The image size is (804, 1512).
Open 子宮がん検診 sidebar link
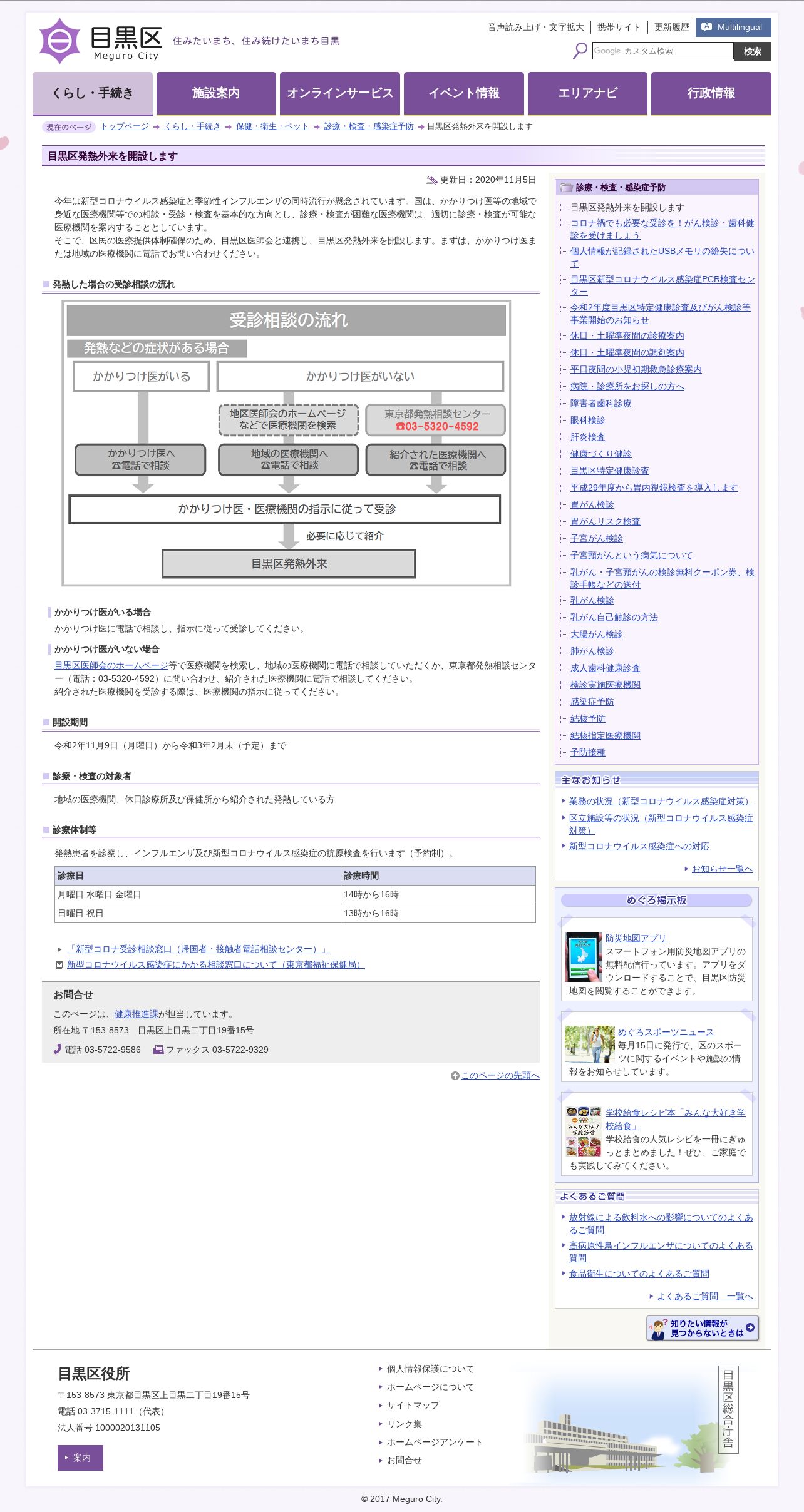tap(597, 538)
